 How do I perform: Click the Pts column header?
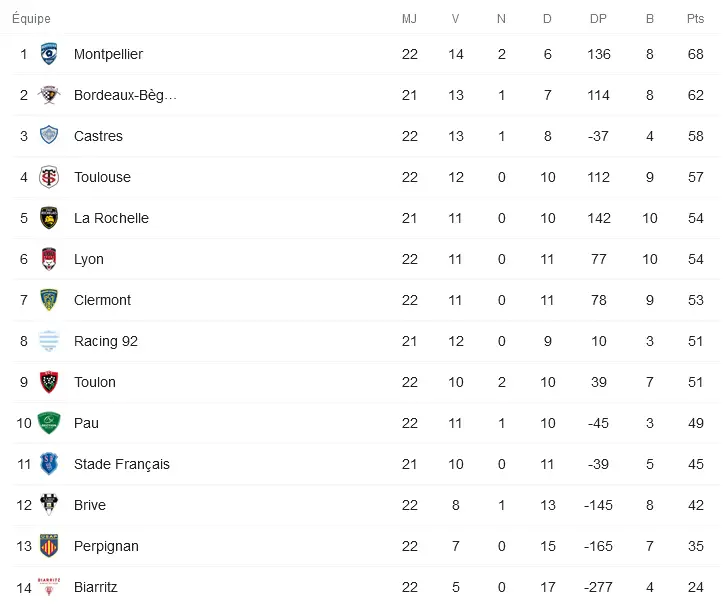tap(695, 19)
